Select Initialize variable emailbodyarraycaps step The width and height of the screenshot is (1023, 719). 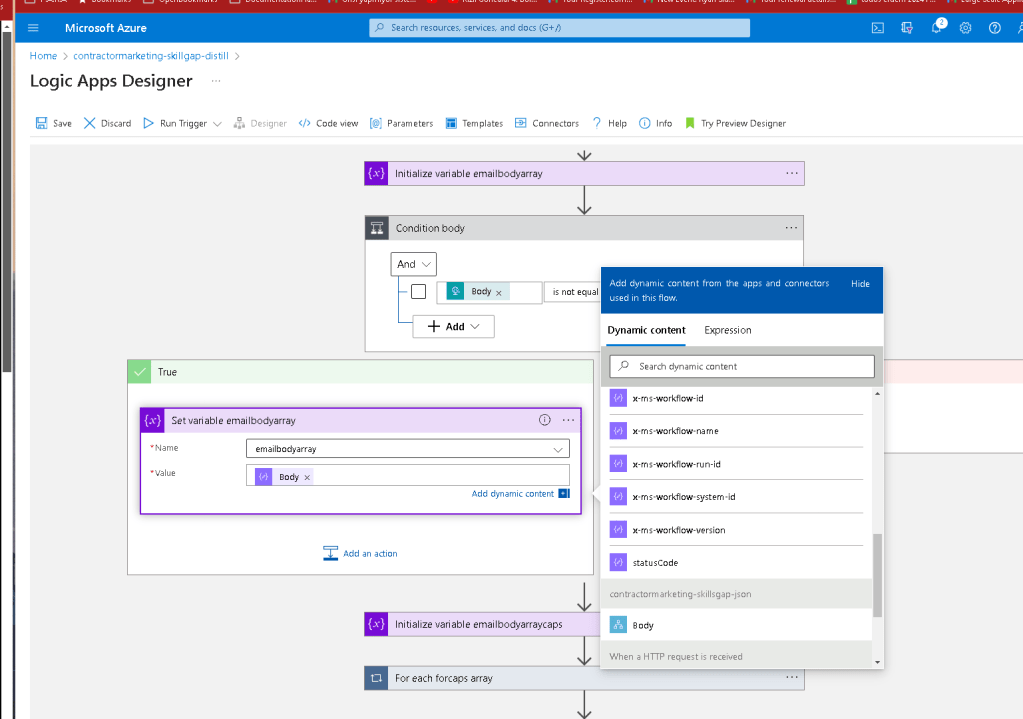[x=482, y=624]
